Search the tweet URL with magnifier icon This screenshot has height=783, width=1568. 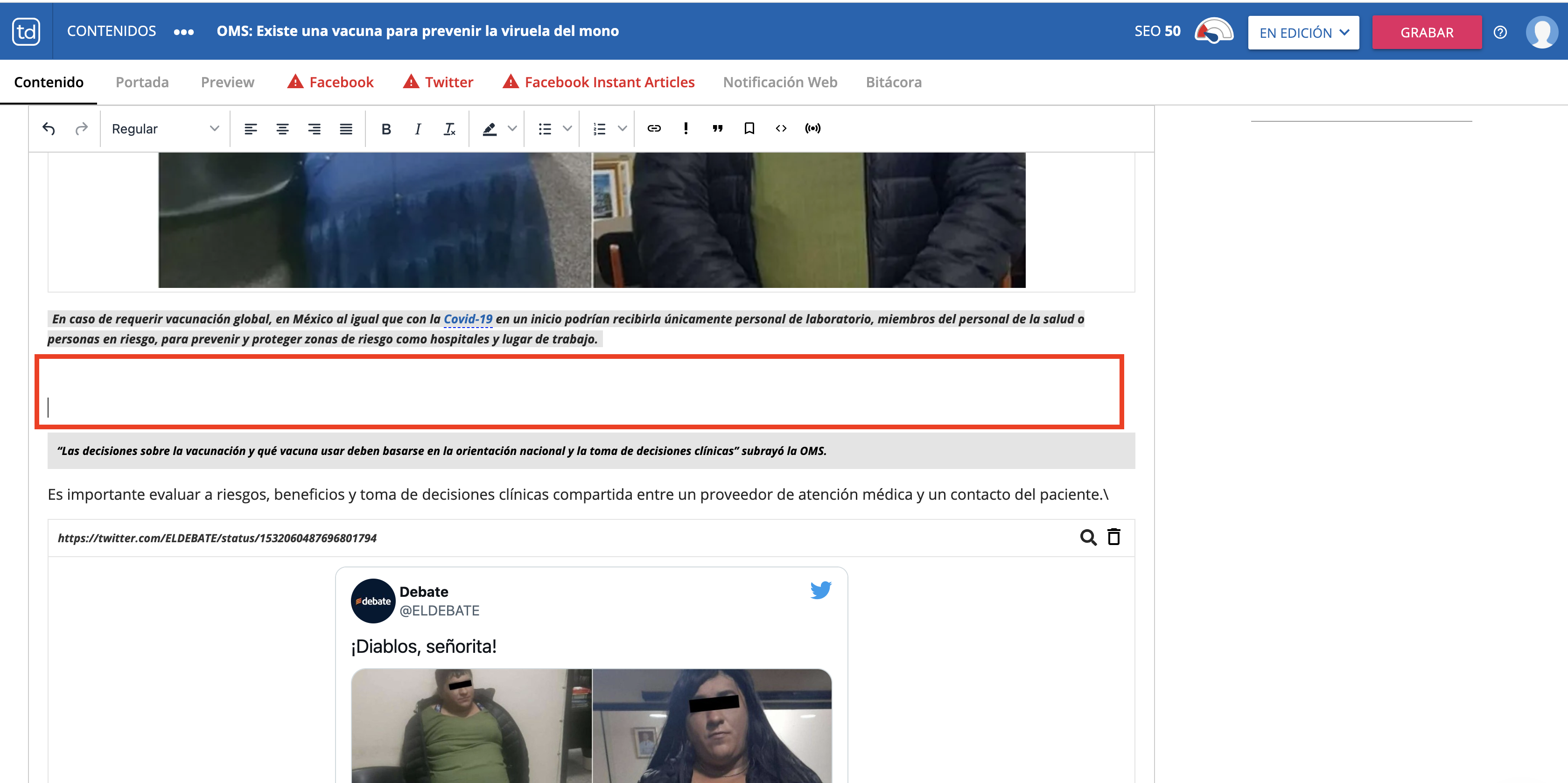[1088, 537]
